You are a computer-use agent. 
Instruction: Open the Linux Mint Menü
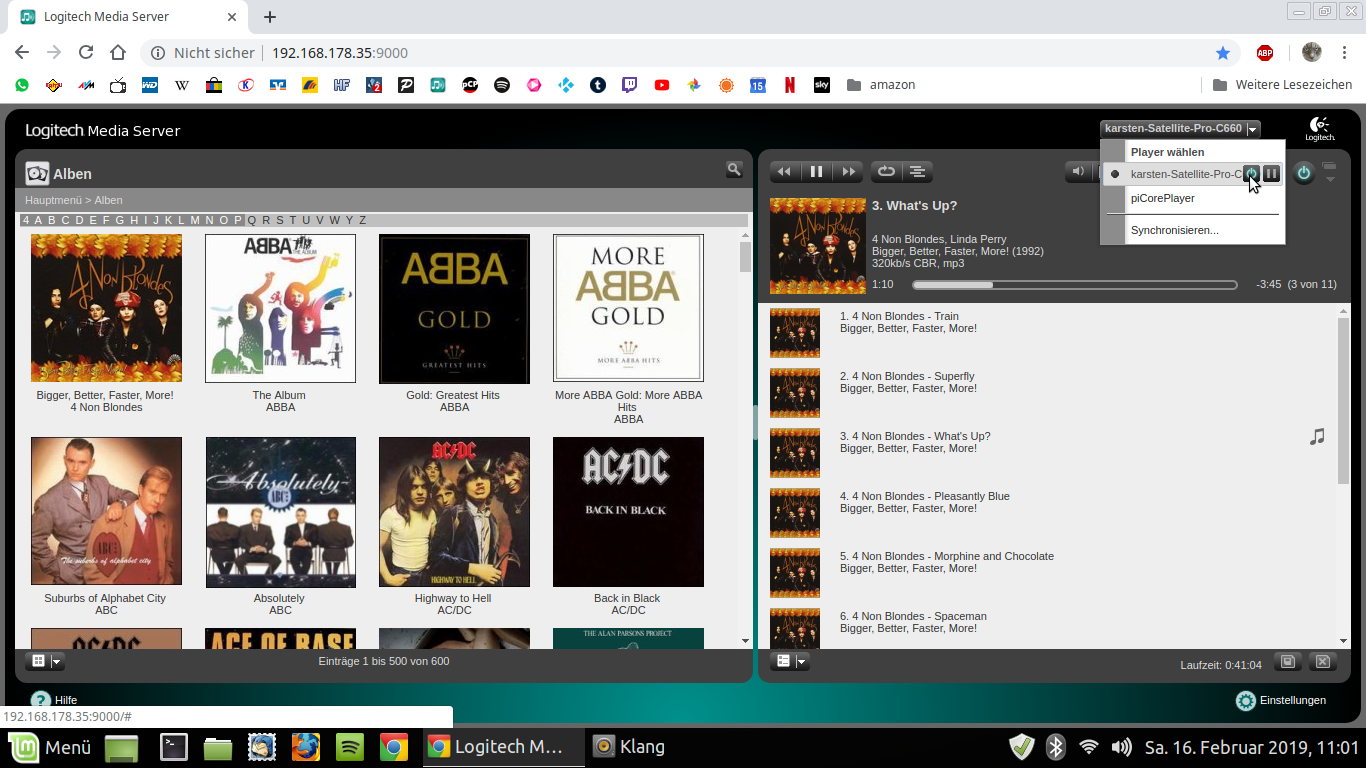(51, 746)
